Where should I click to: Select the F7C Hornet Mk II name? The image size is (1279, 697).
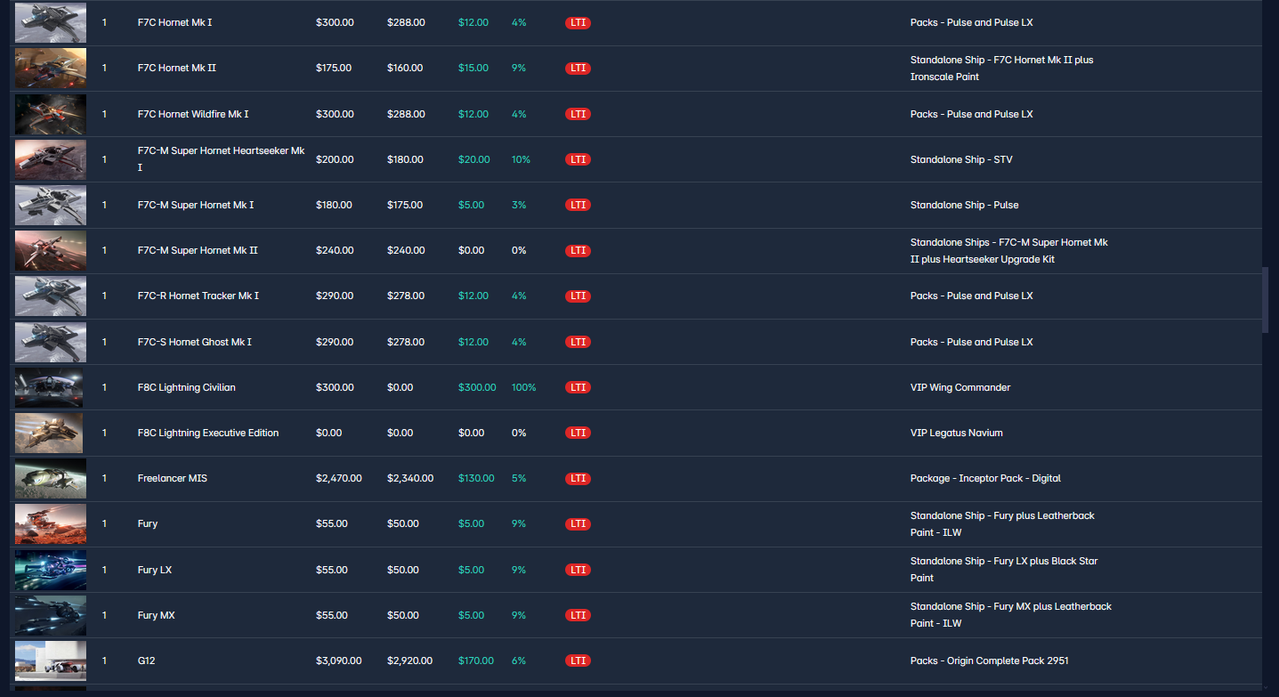[177, 68]
